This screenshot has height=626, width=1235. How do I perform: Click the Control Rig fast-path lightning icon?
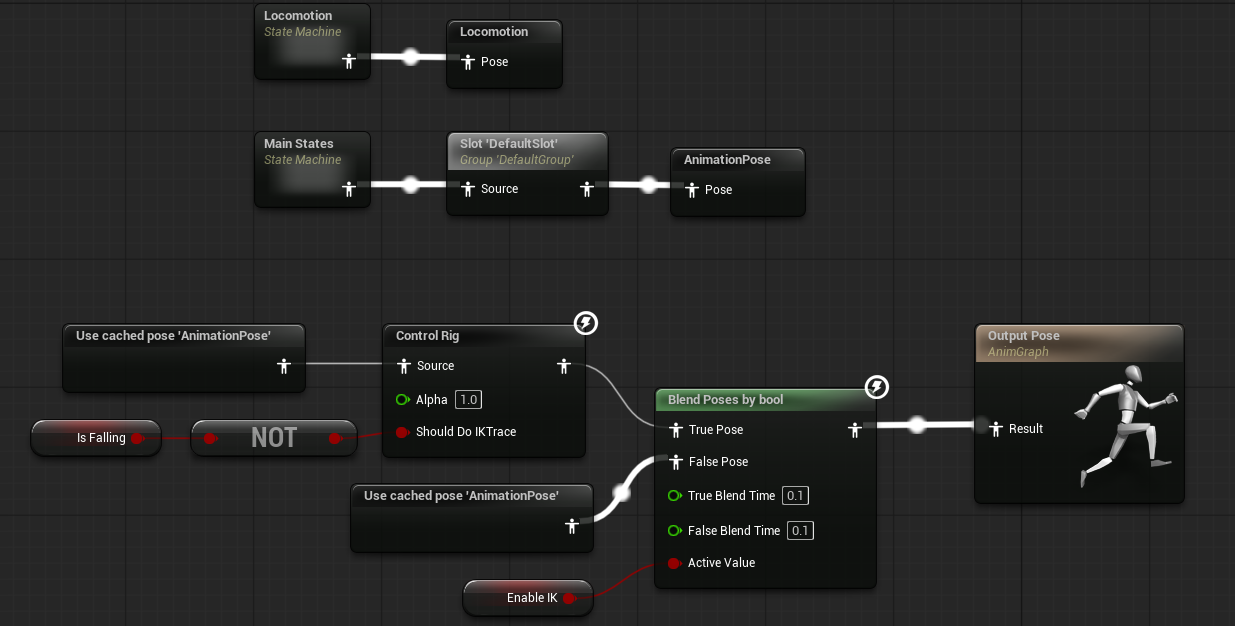click(586, 322)
